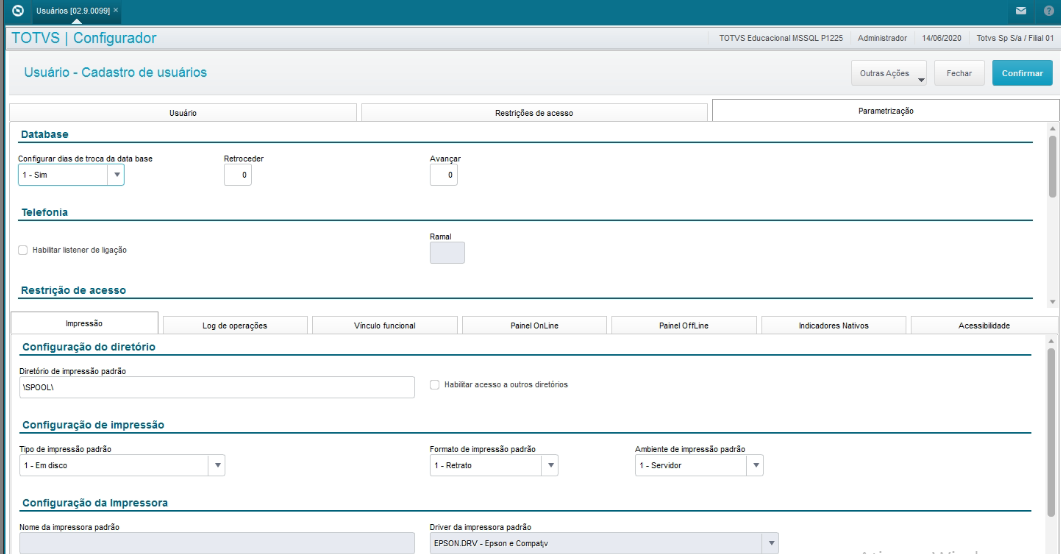Click the upper panel scrollbar down arrow
The image size is (1061, 554).
pos(1052,302)
